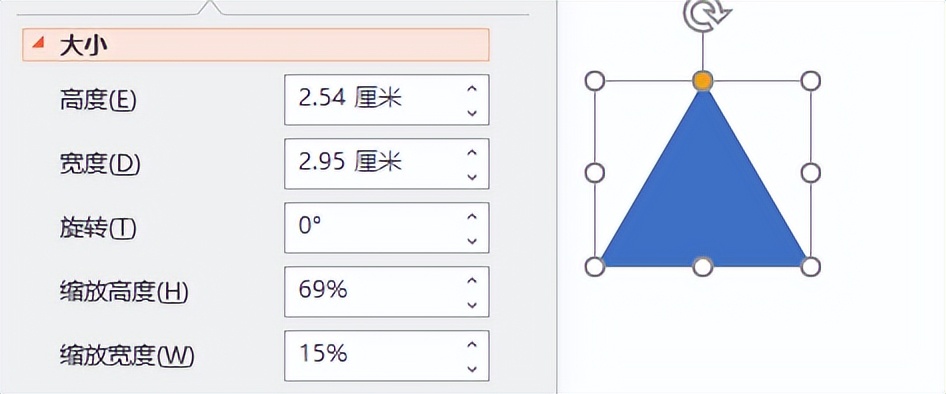
Task: Increase 高度 value with up arrow
Action: (x=472, y=89)
